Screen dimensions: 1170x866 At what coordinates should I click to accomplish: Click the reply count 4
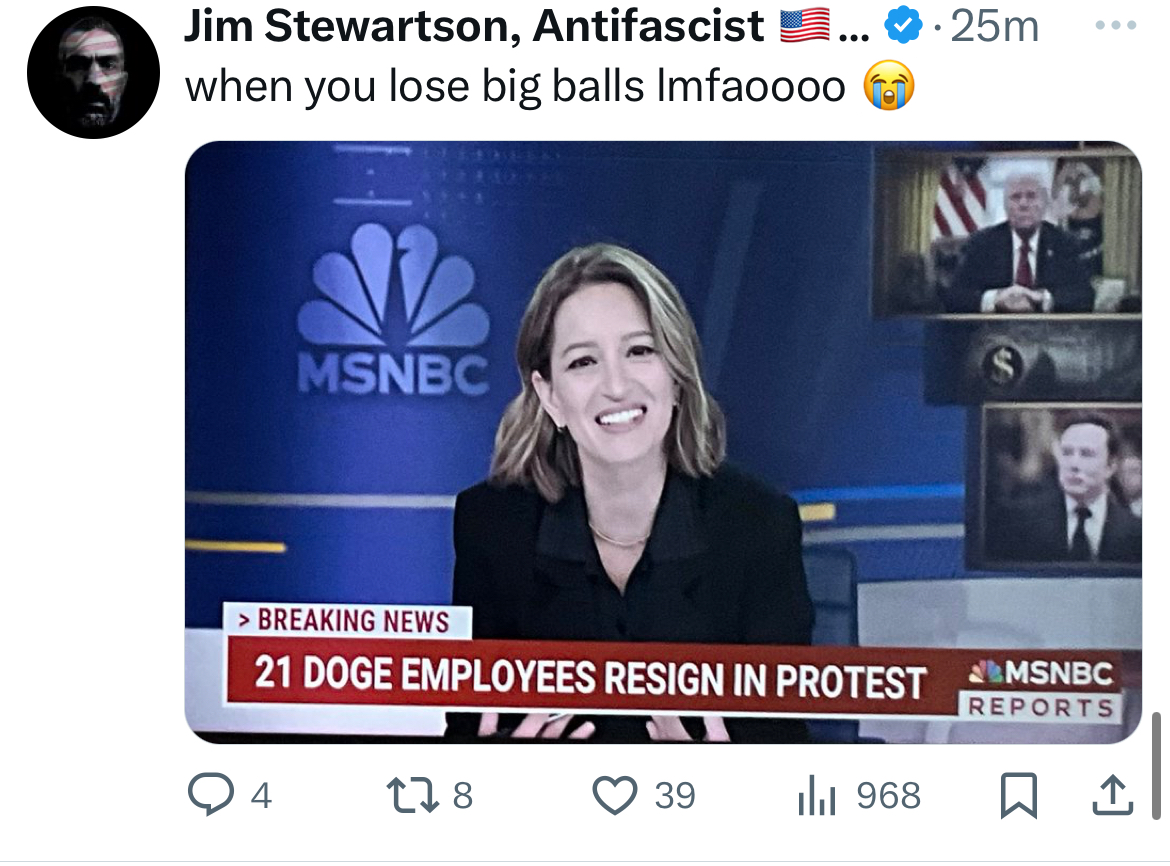coord(261,795)
